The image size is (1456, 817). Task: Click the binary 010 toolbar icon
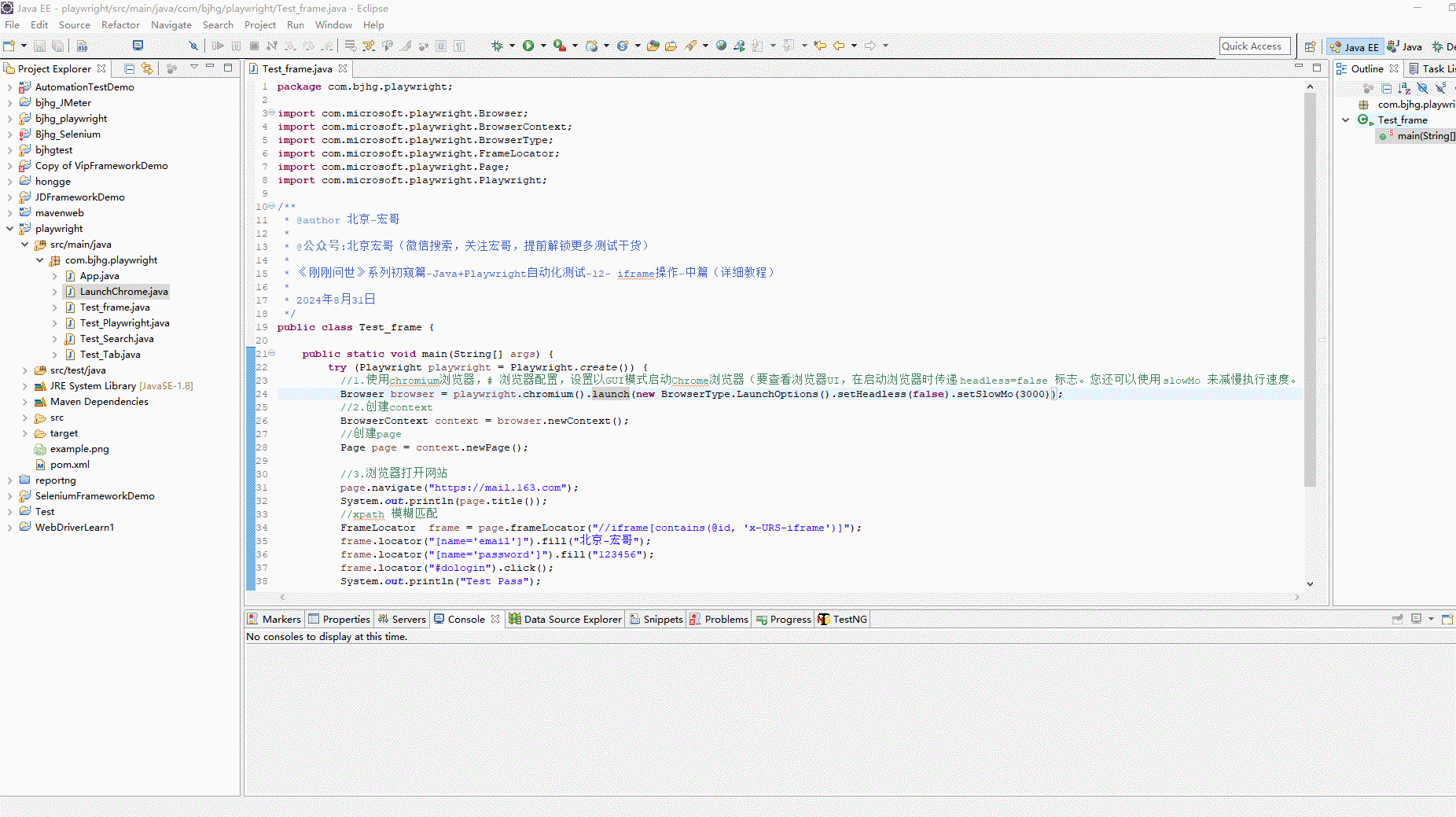(x=83, y=46)
